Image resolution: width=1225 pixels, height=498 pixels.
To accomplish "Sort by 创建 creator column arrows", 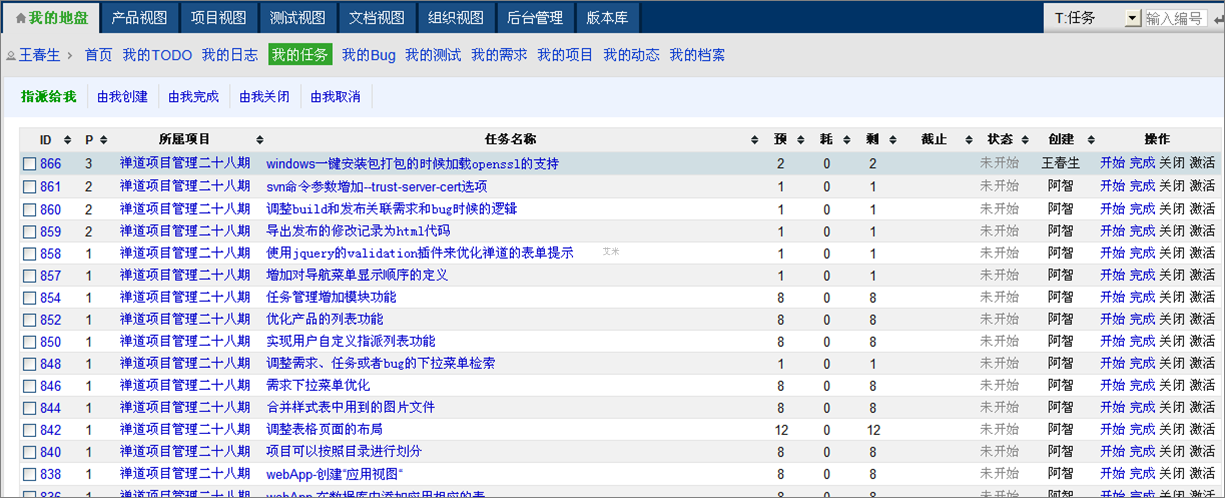I will 1091,140.
